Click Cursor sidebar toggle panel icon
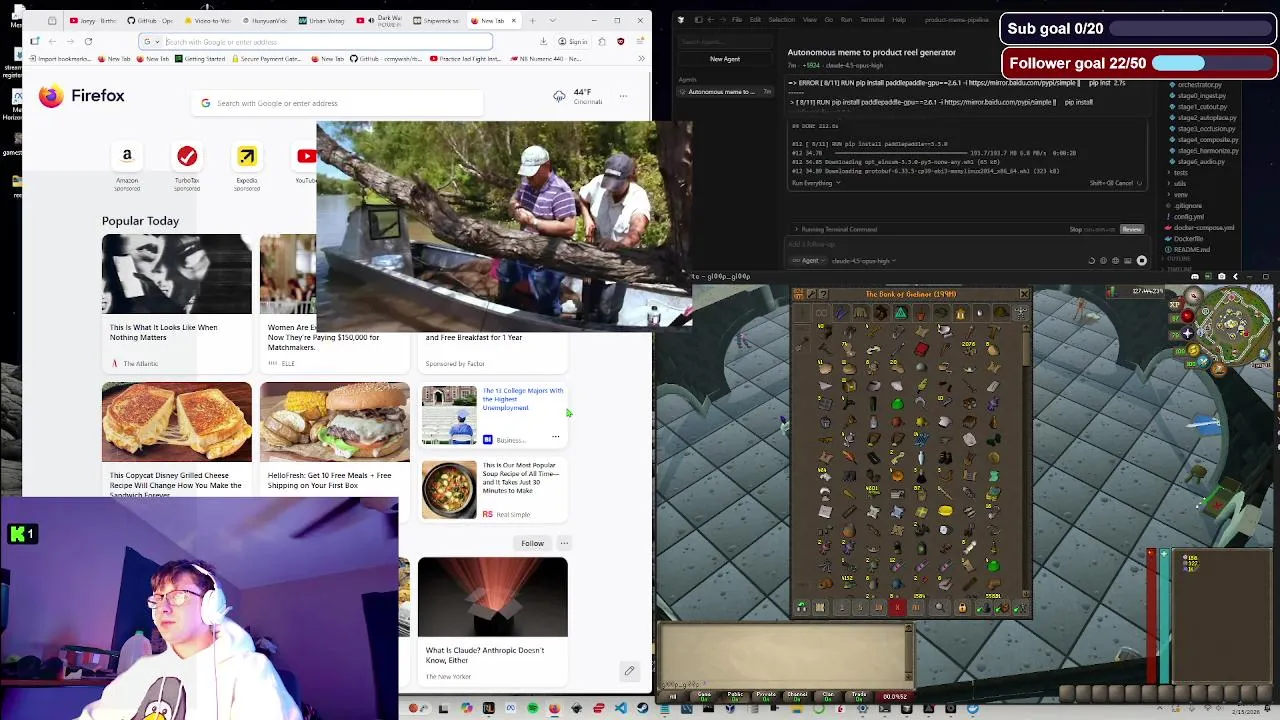 pyautogui.click(x=698, y=20)
